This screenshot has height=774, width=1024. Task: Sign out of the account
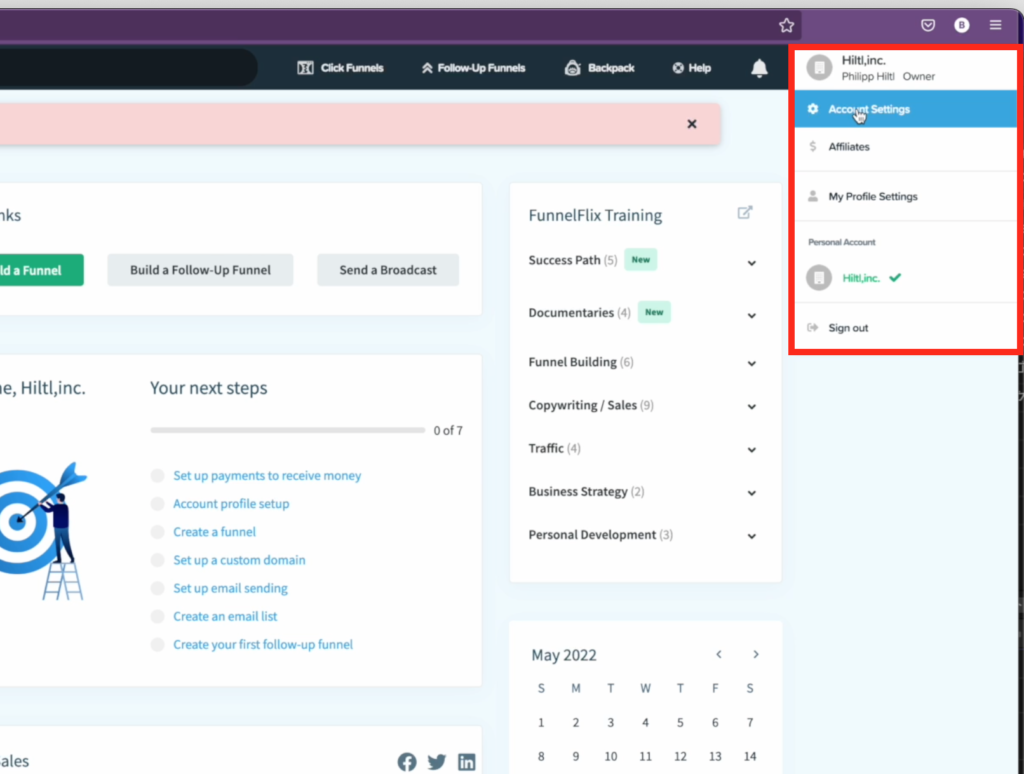[x=905, y=328]
